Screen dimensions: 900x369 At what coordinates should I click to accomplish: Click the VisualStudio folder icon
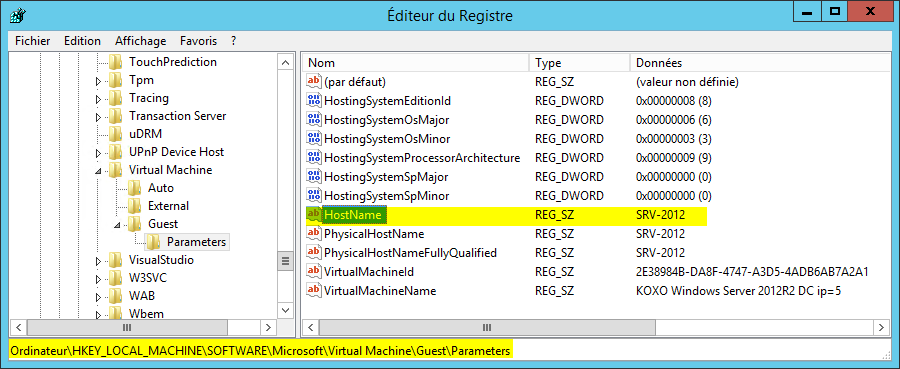coord(116,260)
